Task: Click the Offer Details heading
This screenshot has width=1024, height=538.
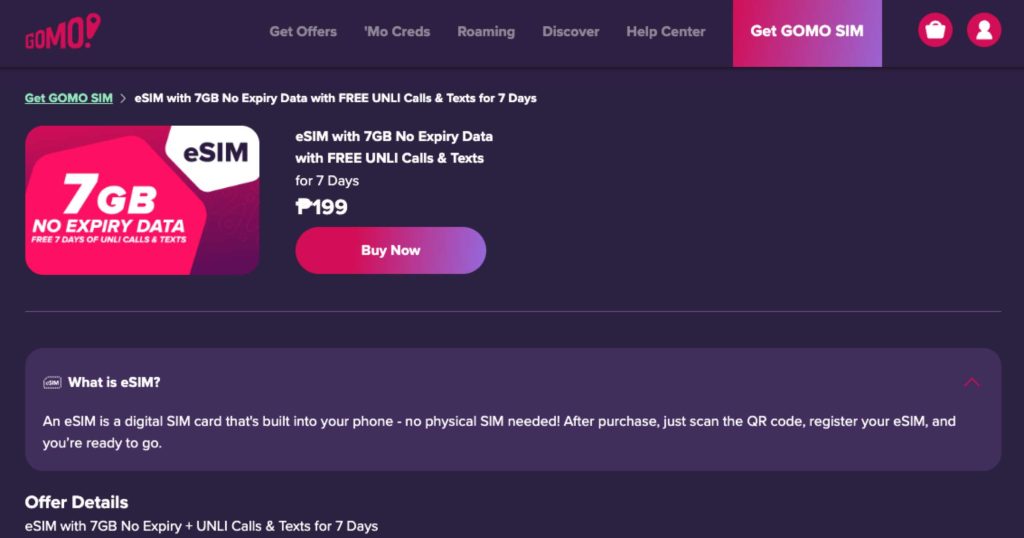Action: 76,502
